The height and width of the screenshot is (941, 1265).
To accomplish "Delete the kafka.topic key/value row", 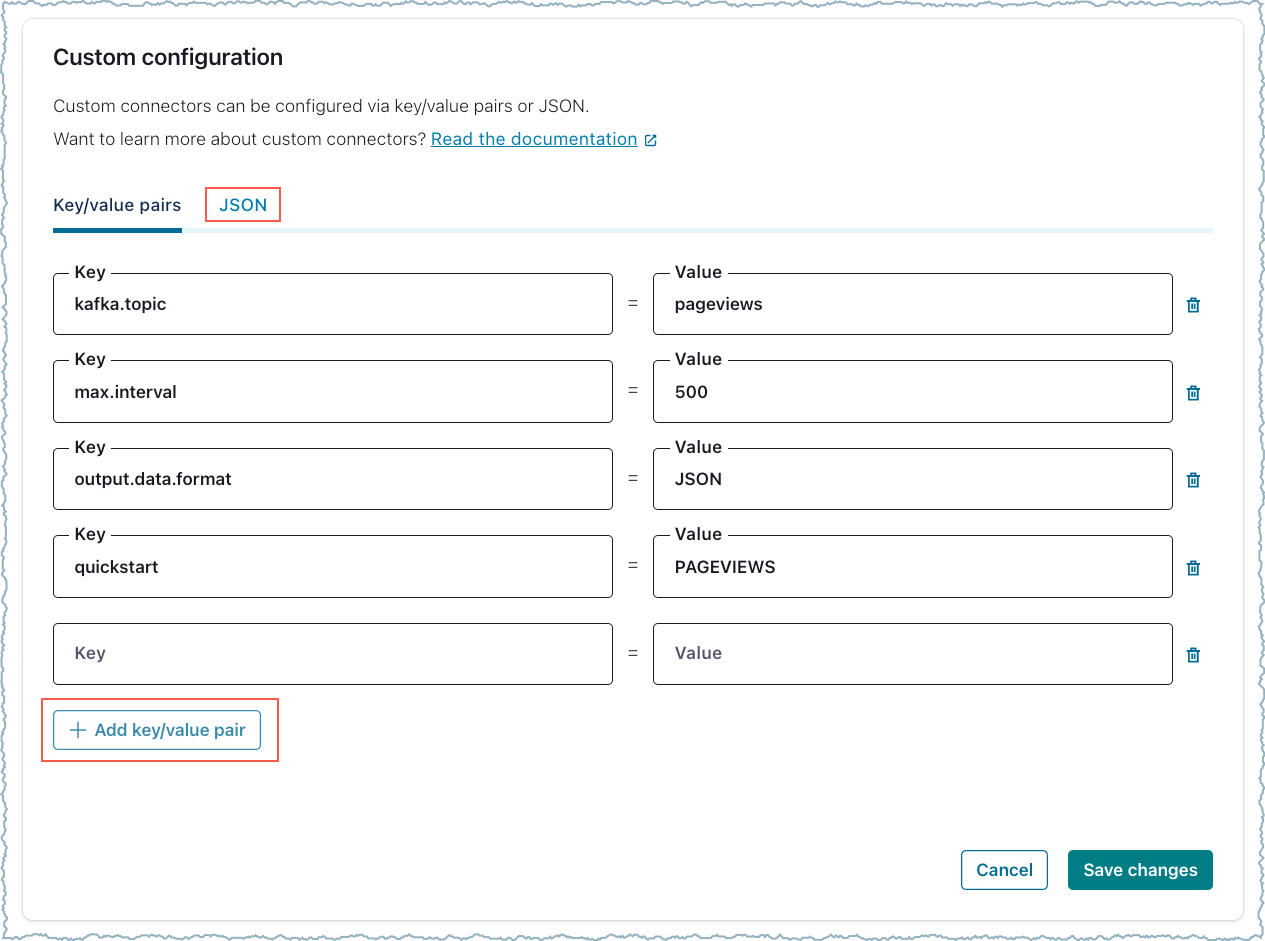I will point(1192,305).
